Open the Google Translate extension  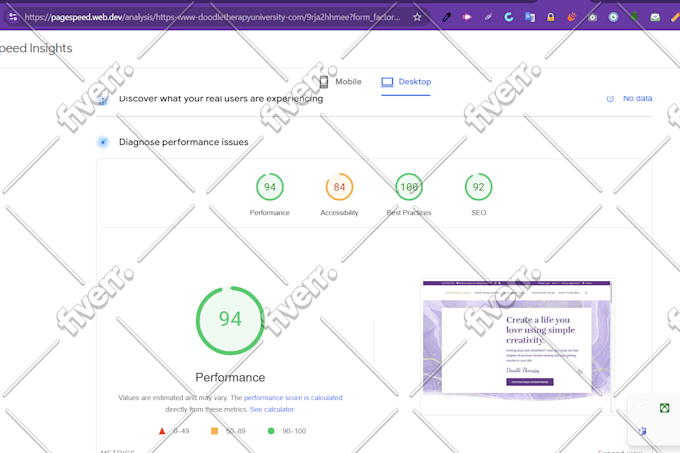(530, 17)
